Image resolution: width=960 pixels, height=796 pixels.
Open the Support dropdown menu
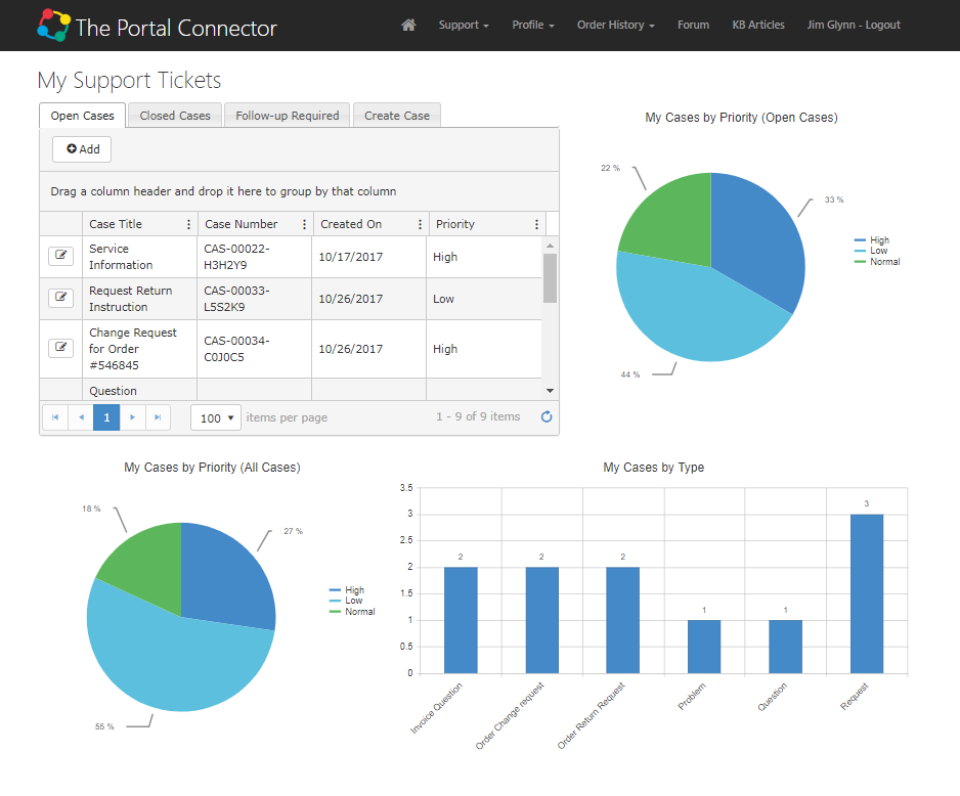[x=463, y=25]
